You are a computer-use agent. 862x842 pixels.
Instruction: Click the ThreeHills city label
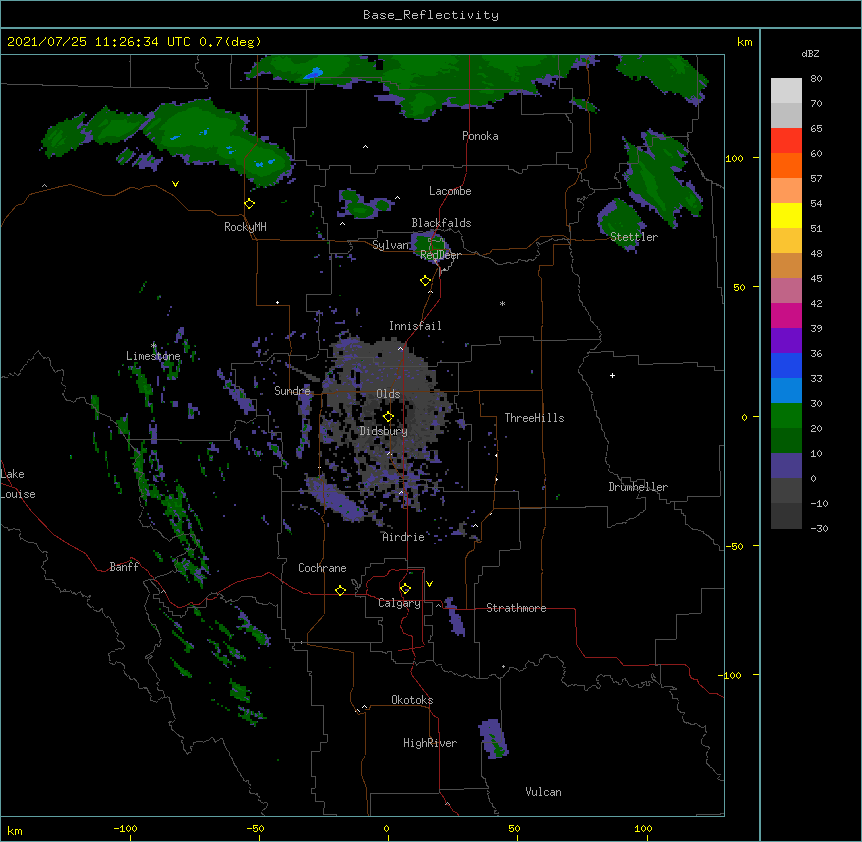[x=534, y=418]
